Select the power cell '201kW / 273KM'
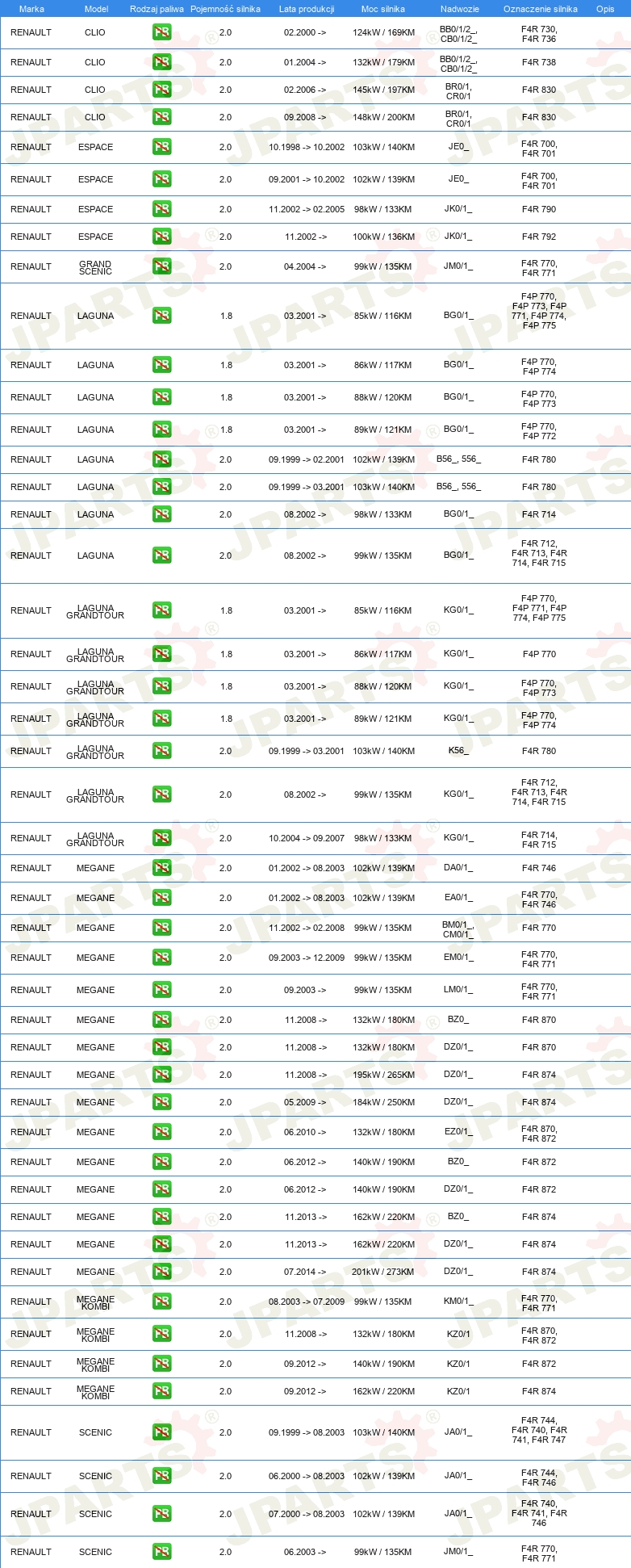This screenshot has height=1568, width=631. (383, 1272)
